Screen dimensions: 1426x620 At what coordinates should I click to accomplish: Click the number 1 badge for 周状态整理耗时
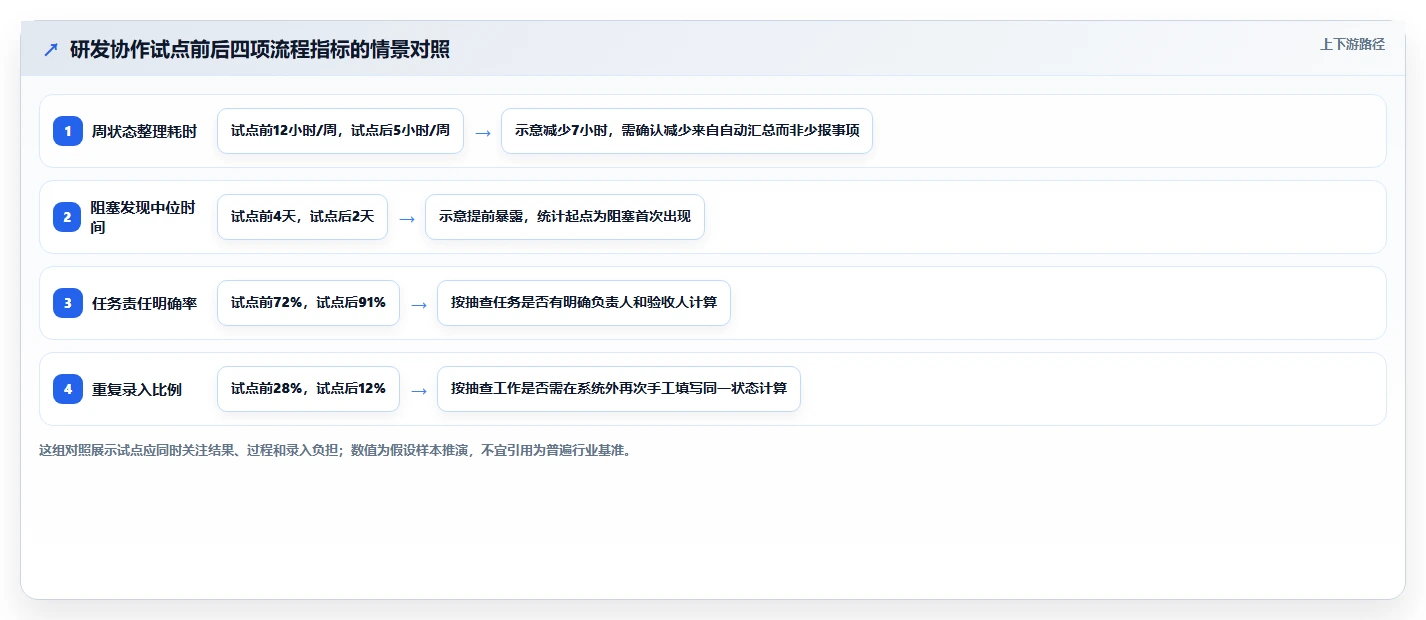(68, 131)
